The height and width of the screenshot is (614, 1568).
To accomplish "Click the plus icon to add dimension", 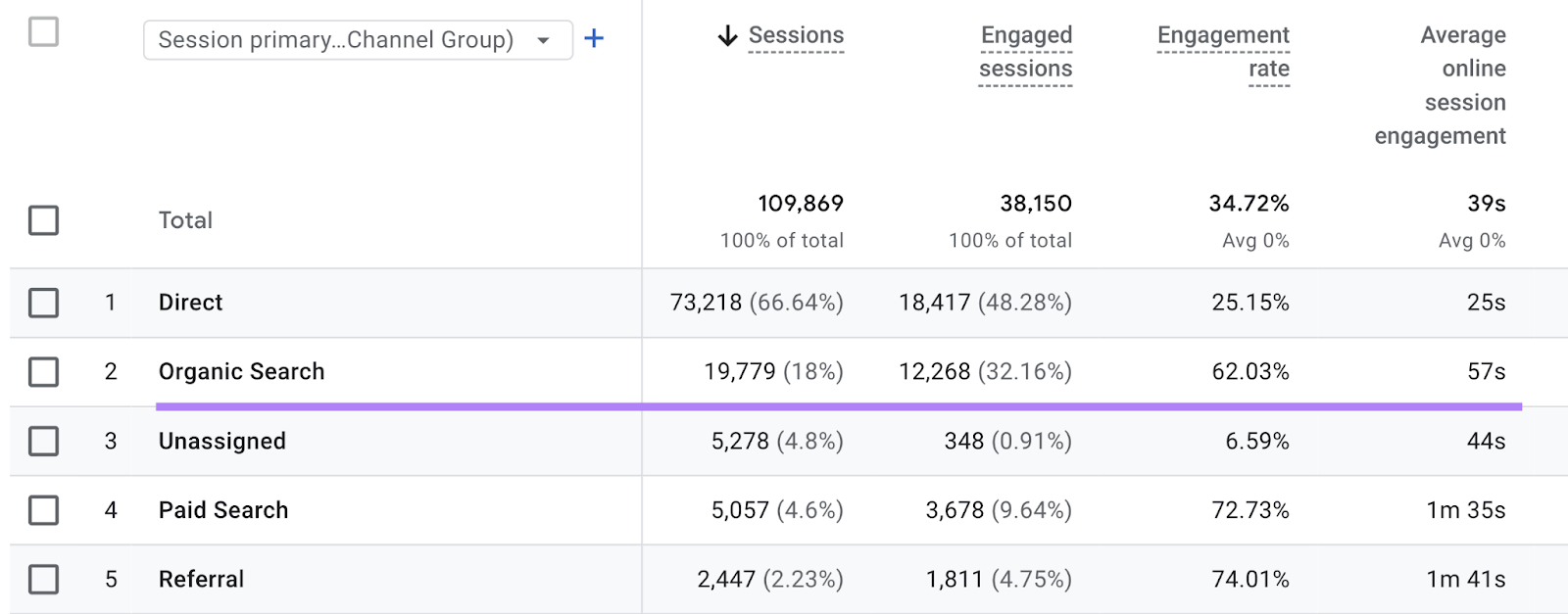I will point(594,39).
